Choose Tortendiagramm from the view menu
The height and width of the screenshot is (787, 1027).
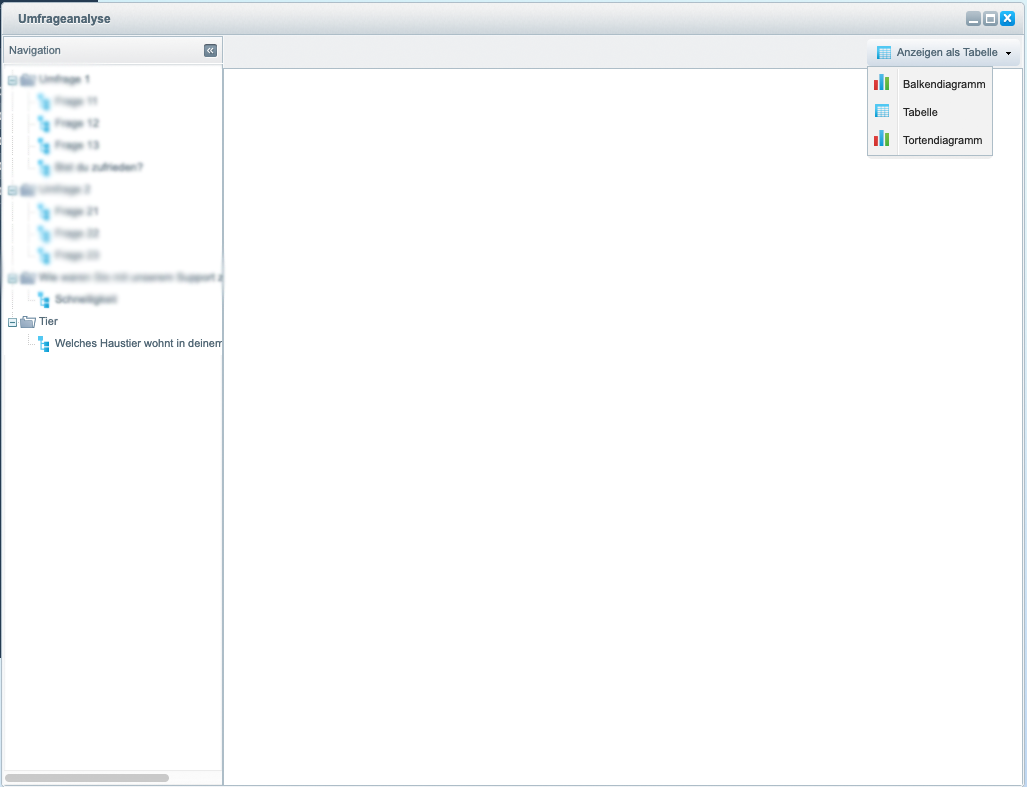point(942,140)
